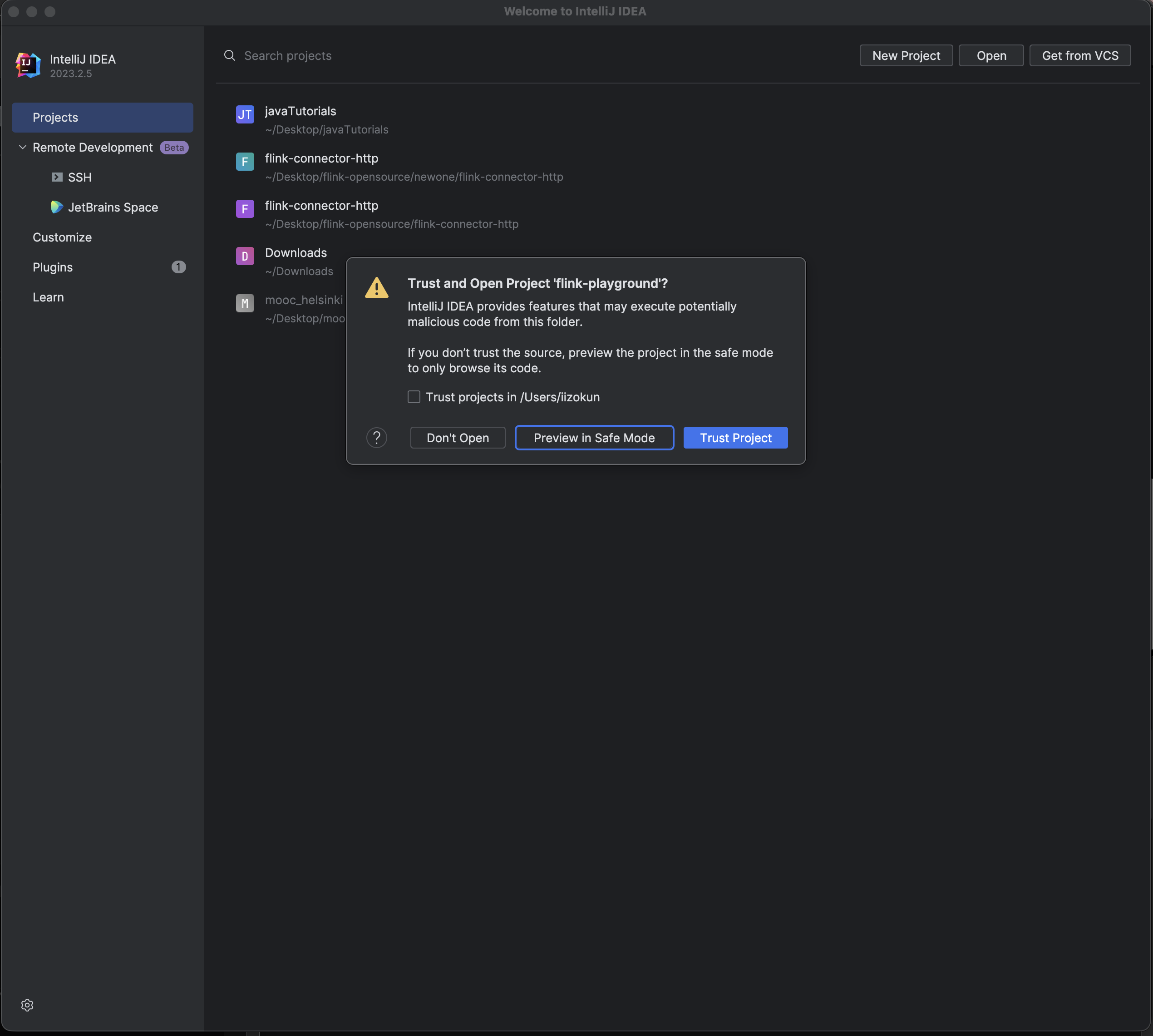Collapse the Remote Development section
Screen dimensions: 1153x1036
[x=23, y=147]
